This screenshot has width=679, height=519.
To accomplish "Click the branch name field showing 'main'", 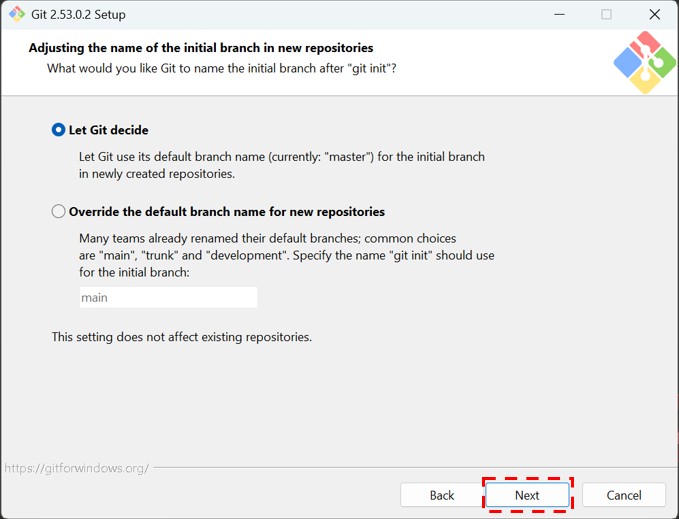I will [168, 297].
